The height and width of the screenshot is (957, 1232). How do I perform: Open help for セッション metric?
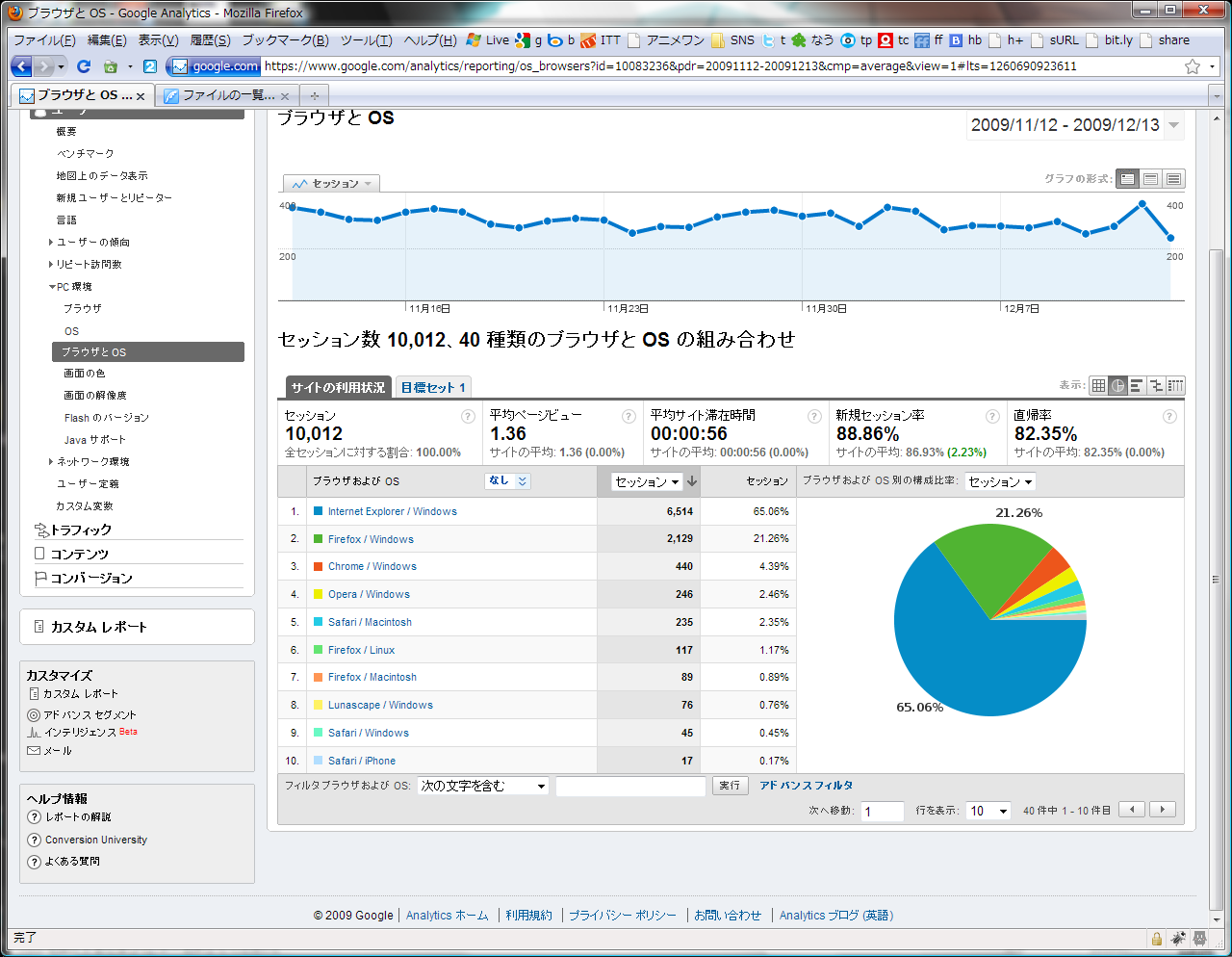coord(468,416)
